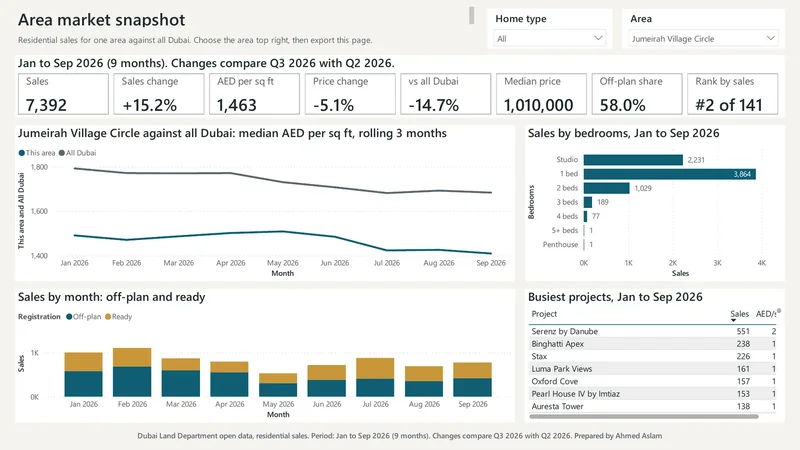Select the 2 beds bar

pyautogui.click(x=607, y=188)
